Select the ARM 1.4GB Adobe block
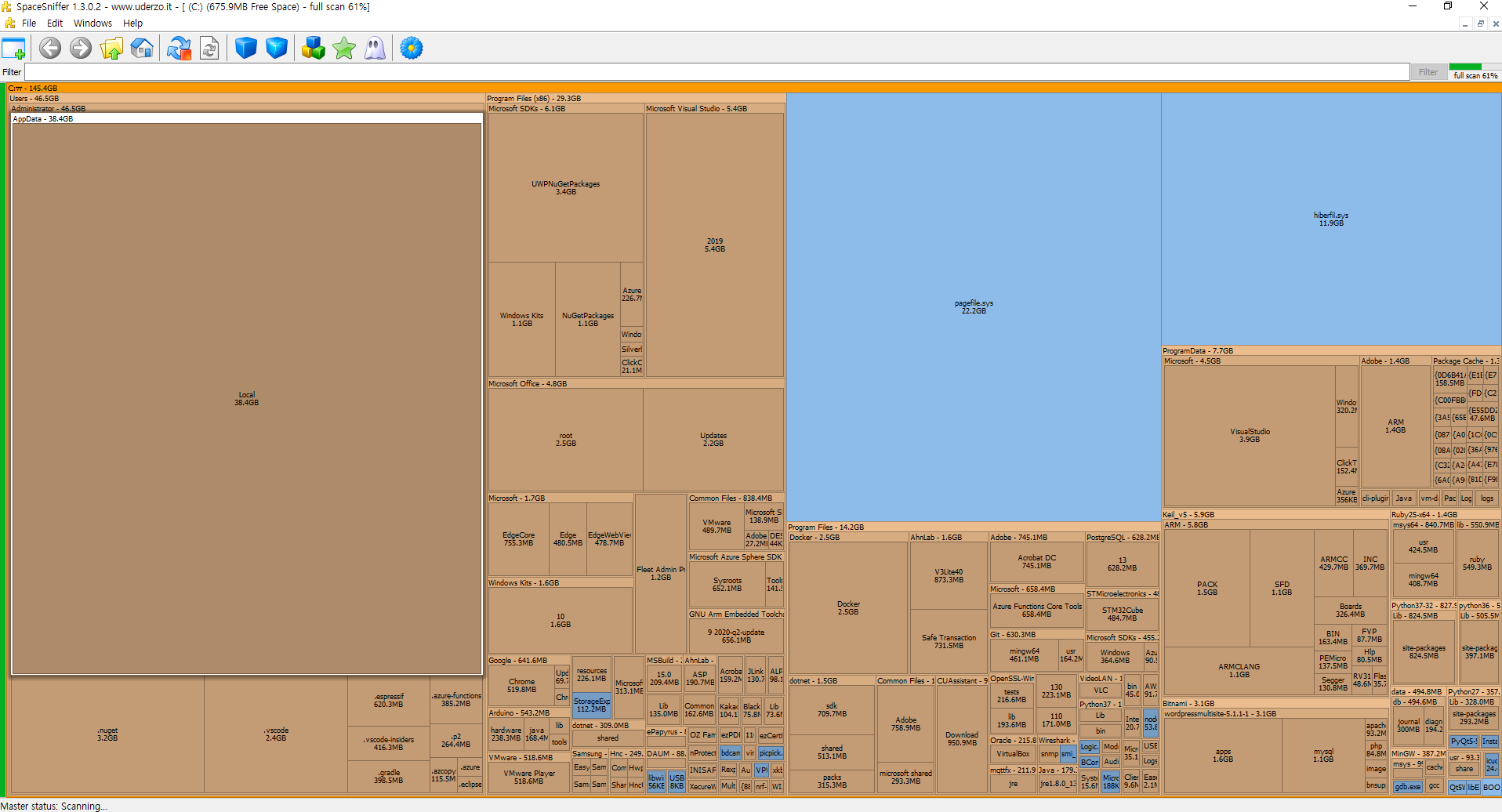 tap(1395, 426)
